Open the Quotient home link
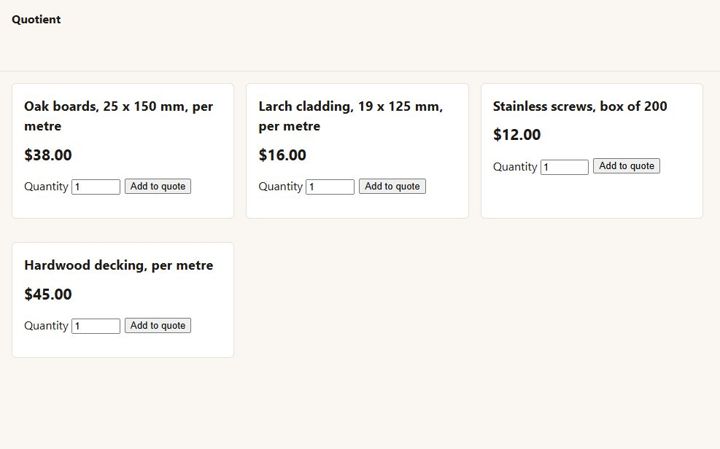Viewport: 720px width, 449px height. pos(36,19)
